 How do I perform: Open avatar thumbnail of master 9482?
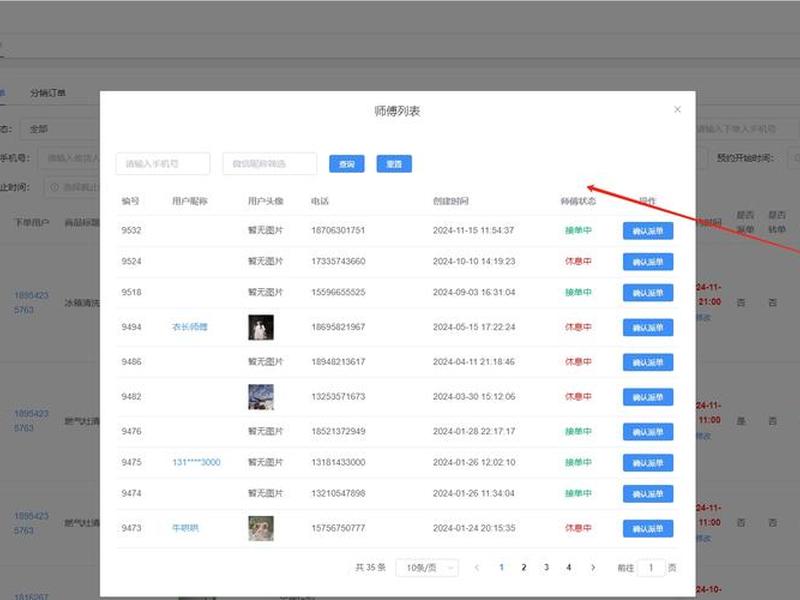pyautogui.click(x=261, y=397)
